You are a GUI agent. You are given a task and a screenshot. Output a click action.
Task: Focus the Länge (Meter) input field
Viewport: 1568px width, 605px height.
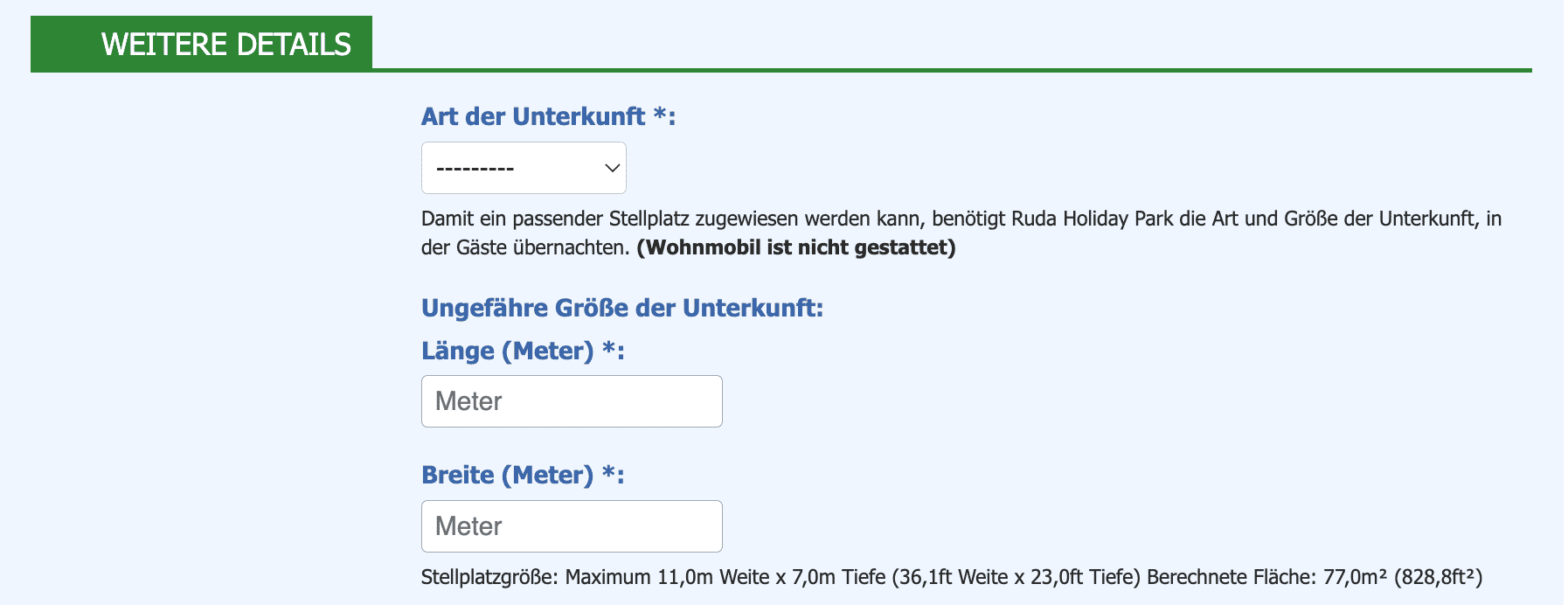point(572,401)
